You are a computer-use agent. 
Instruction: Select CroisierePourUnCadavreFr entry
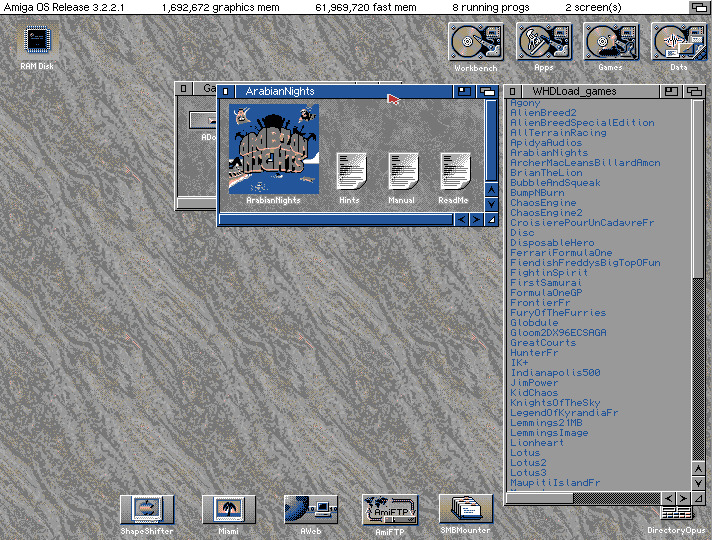tap(582, 223)
